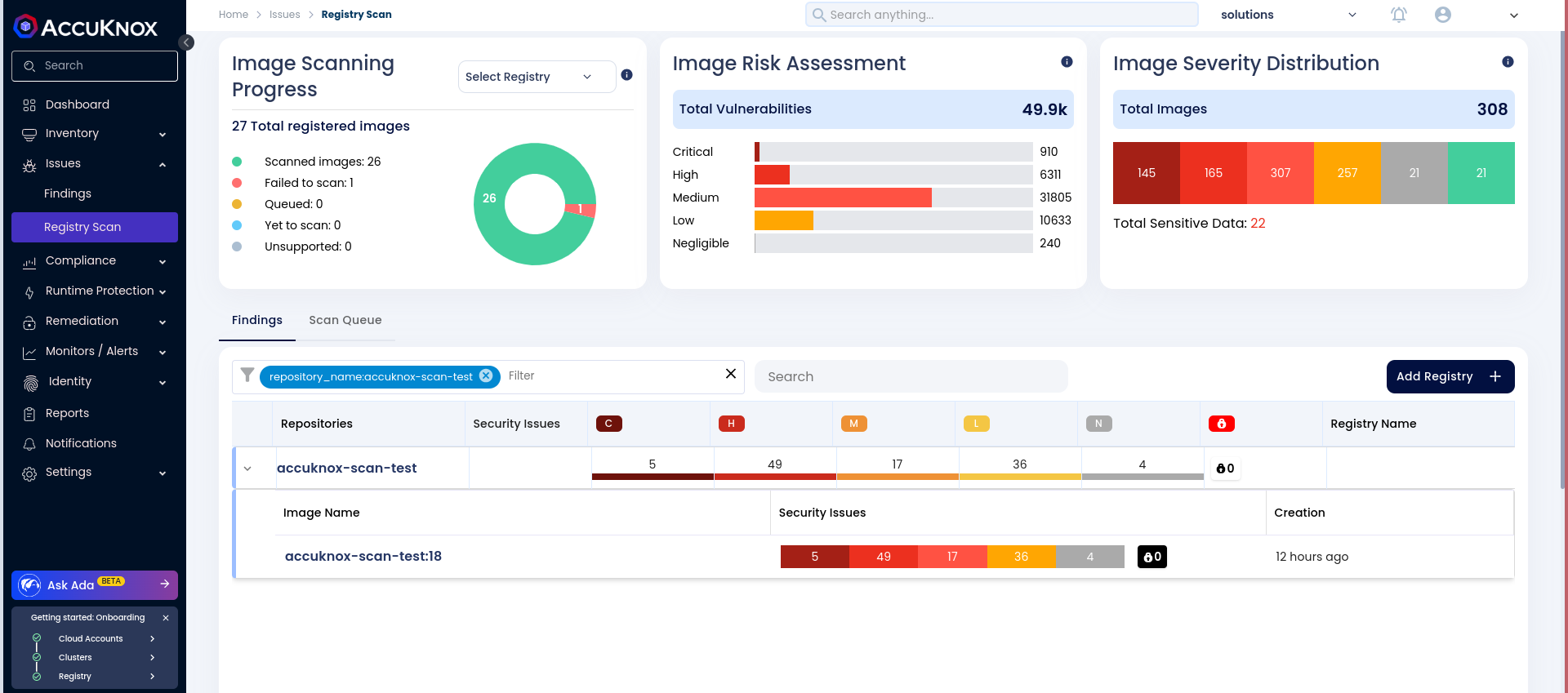Open the solutions tenant dropdown
This screenshot has height=693, width=1568.
(1289, 15)
